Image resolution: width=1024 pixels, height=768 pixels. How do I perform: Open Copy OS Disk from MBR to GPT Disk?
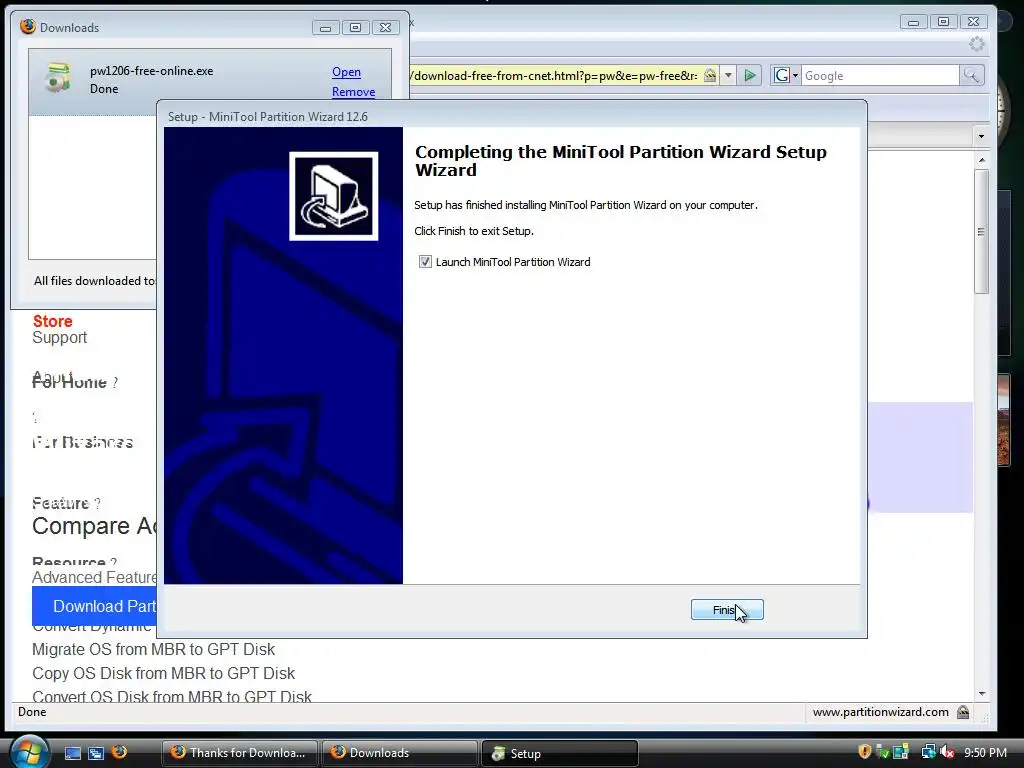[163, 673]
